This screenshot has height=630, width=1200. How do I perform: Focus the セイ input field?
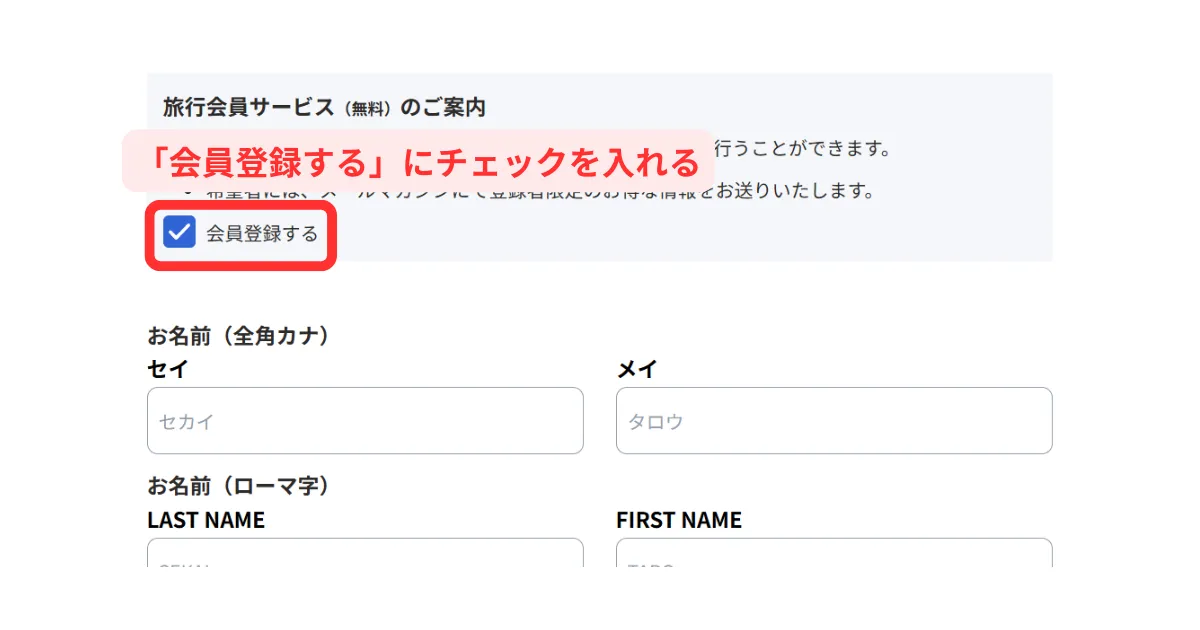coord(365,421)
